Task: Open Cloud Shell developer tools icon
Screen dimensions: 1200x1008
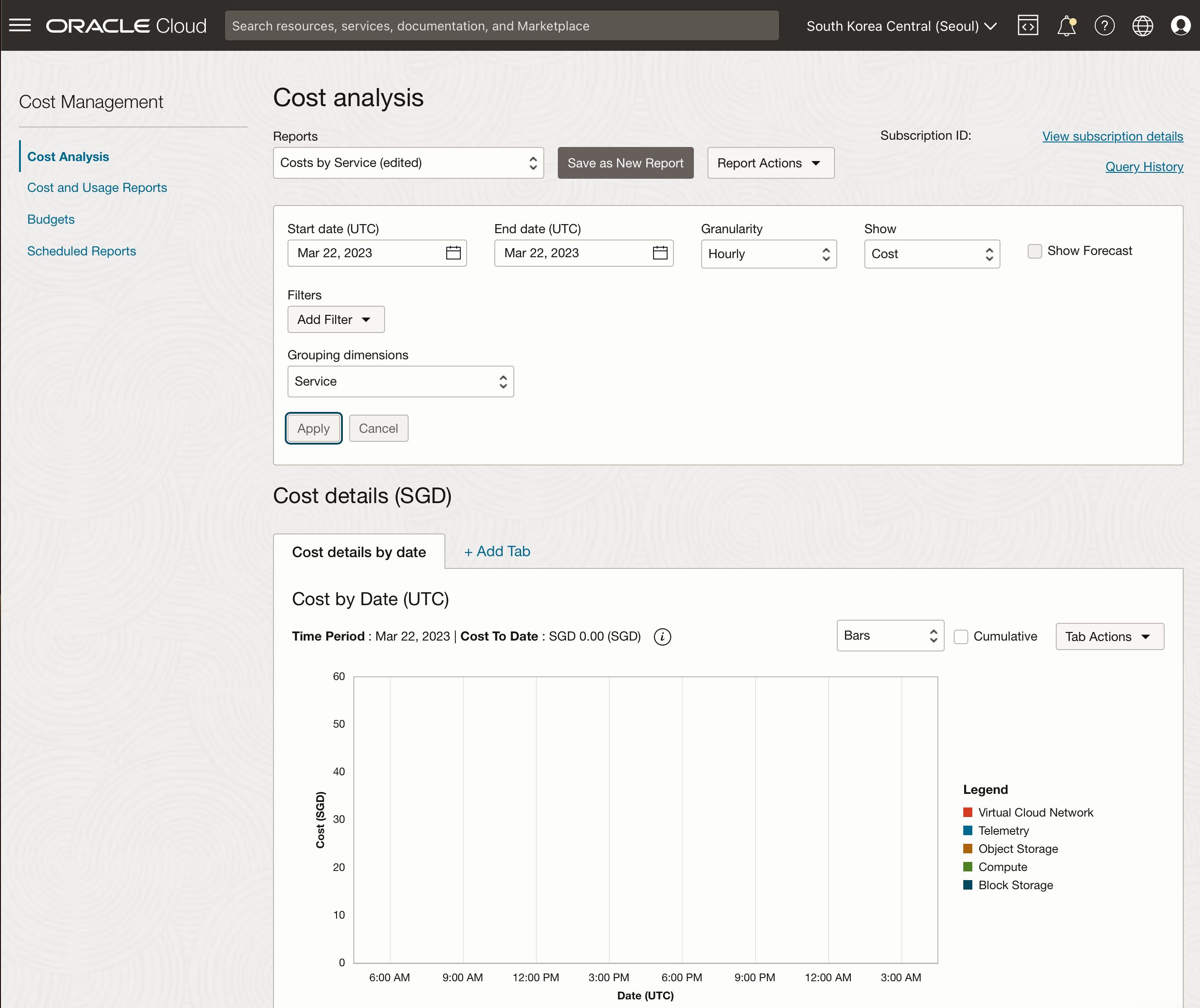Action: [1027, 26]
